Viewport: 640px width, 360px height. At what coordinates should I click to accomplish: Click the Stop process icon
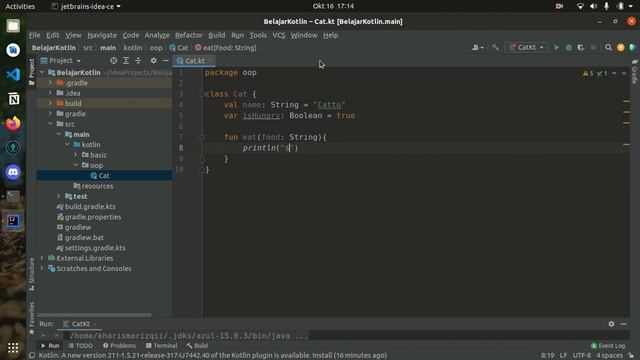(593, 48)
